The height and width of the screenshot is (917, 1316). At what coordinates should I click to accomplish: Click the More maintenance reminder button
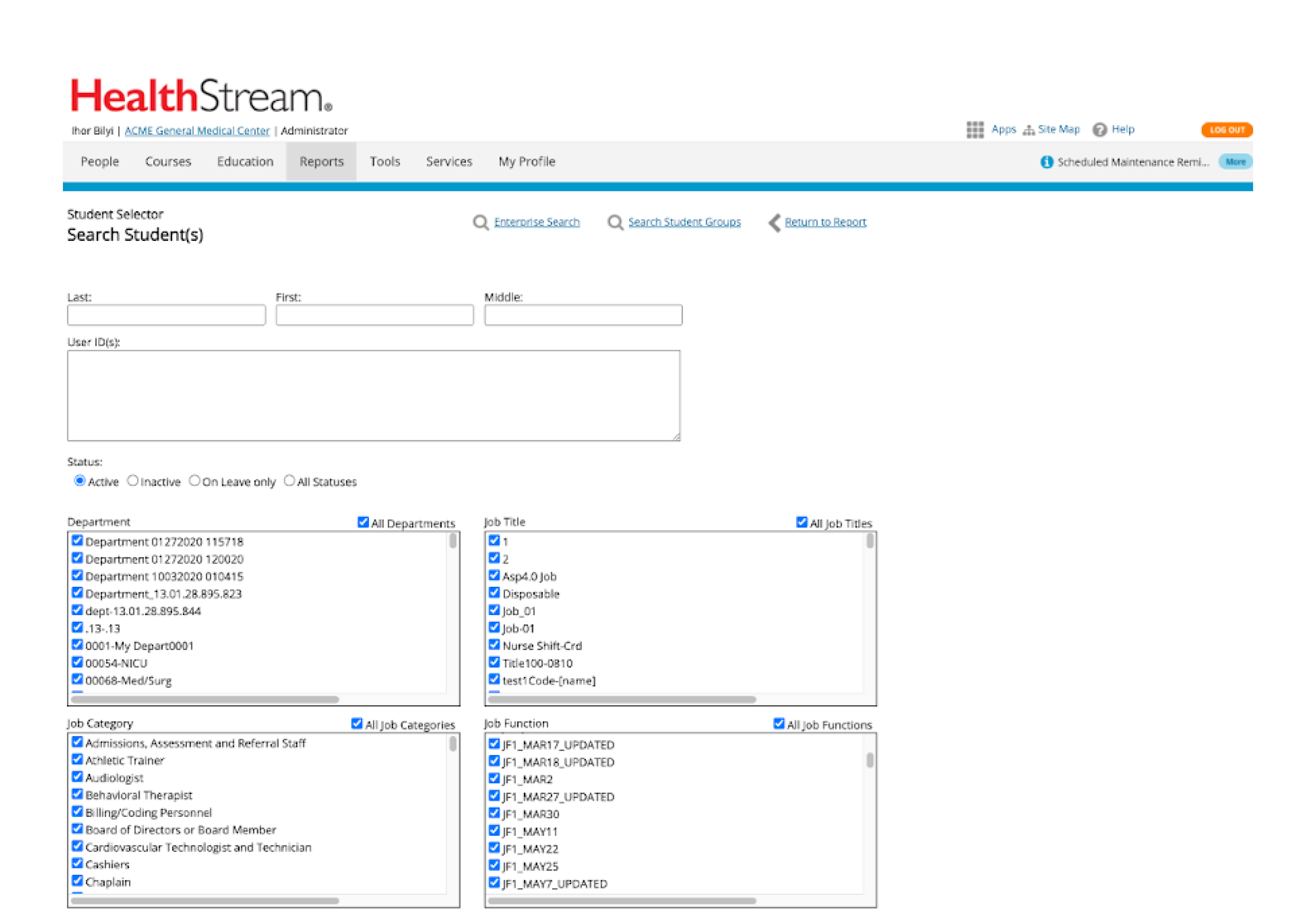pos(1235,162)
